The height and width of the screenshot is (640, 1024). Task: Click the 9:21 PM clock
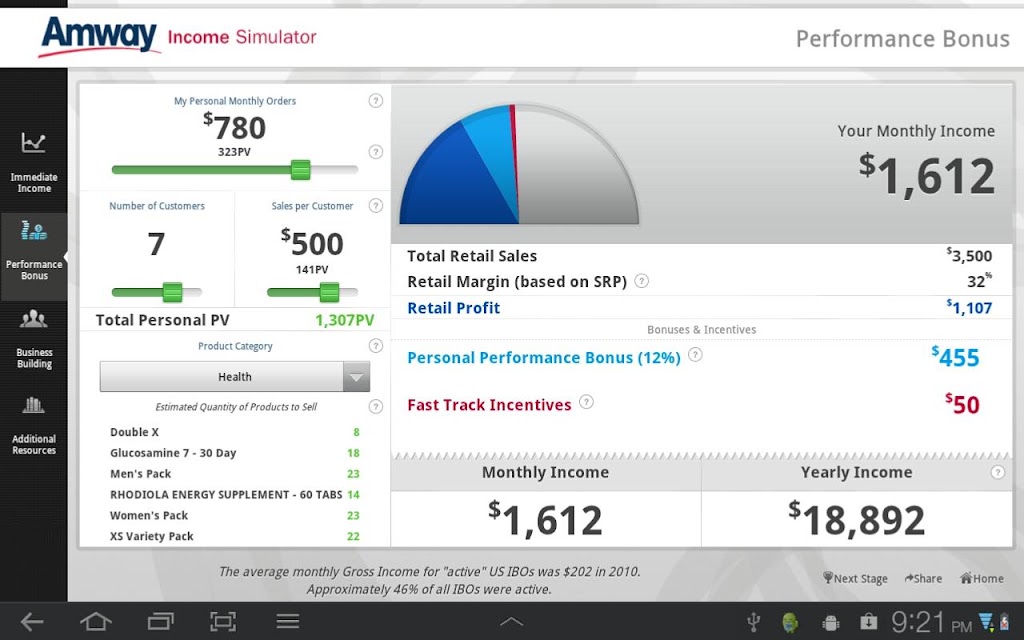[932, 622]
